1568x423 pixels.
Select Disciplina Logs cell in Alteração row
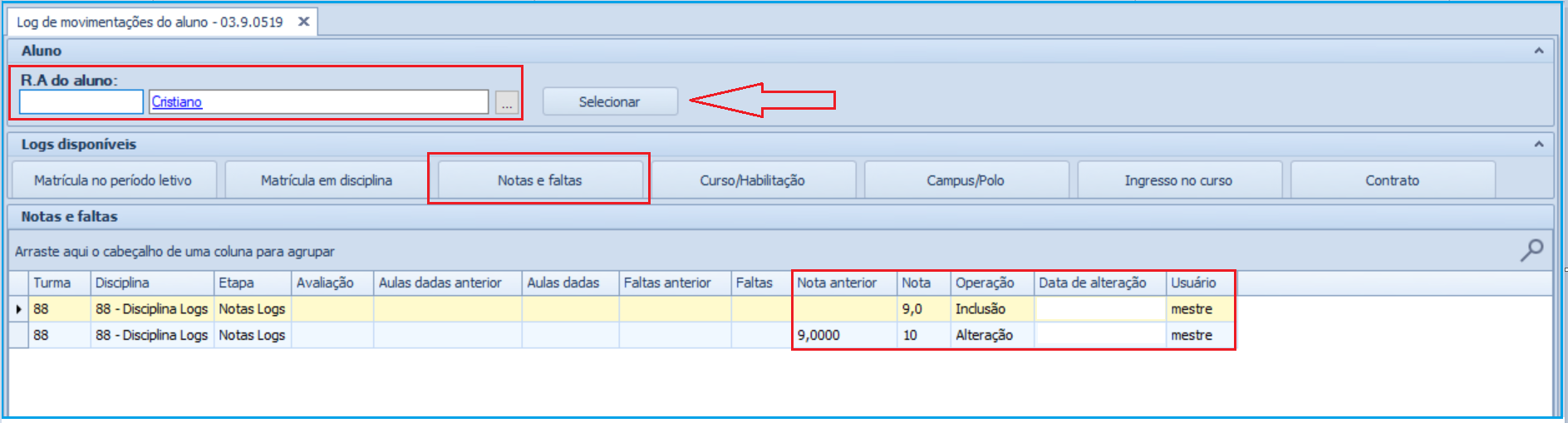[x=152, y=335]
